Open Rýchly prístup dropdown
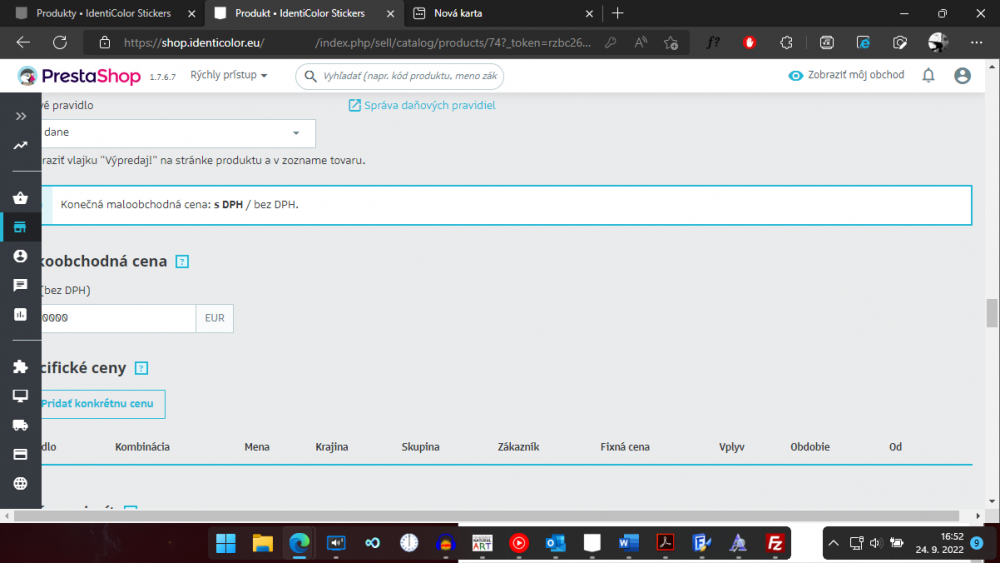Viewport: 1000px width, 563px height. [228, 75]
